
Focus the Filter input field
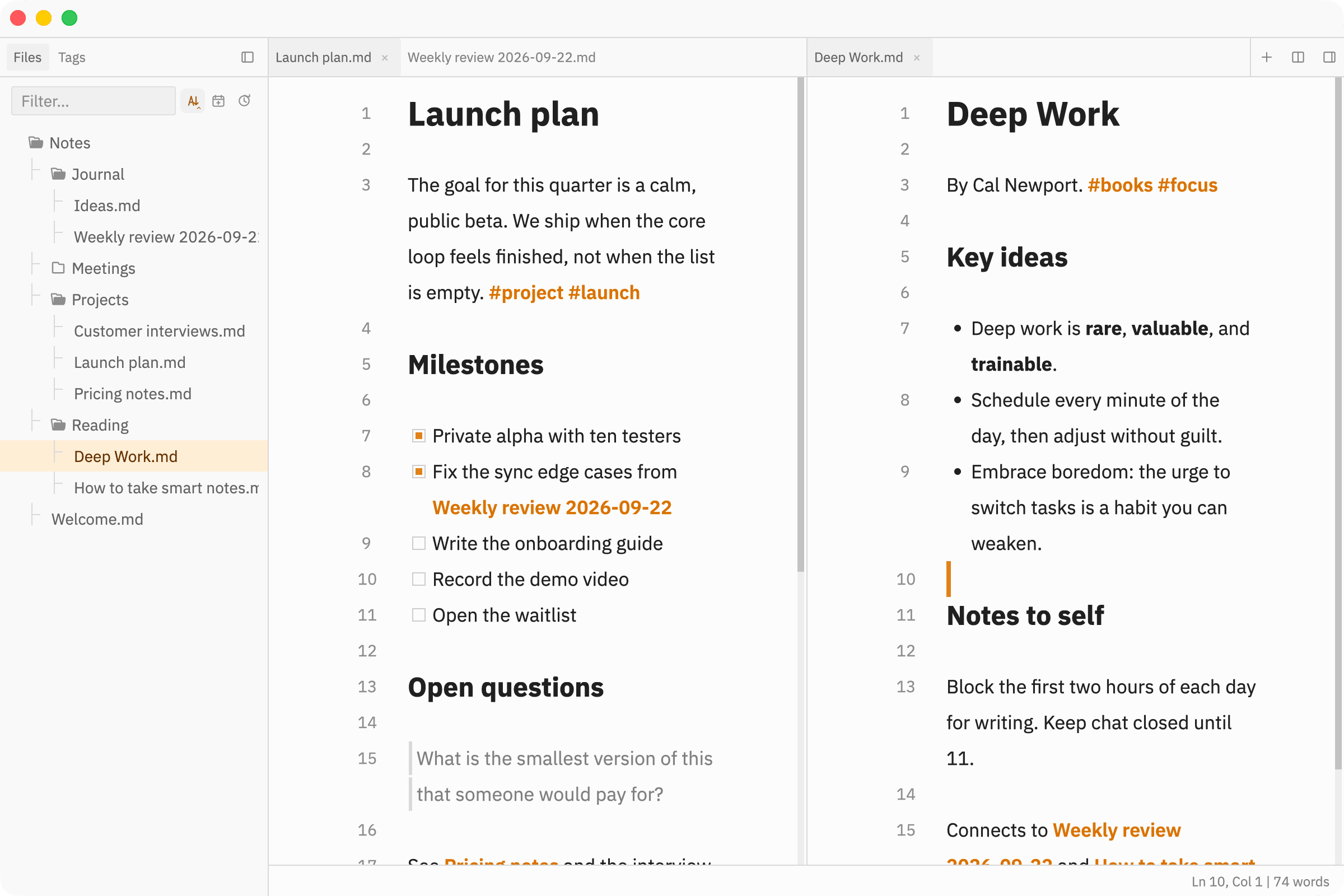93,101
